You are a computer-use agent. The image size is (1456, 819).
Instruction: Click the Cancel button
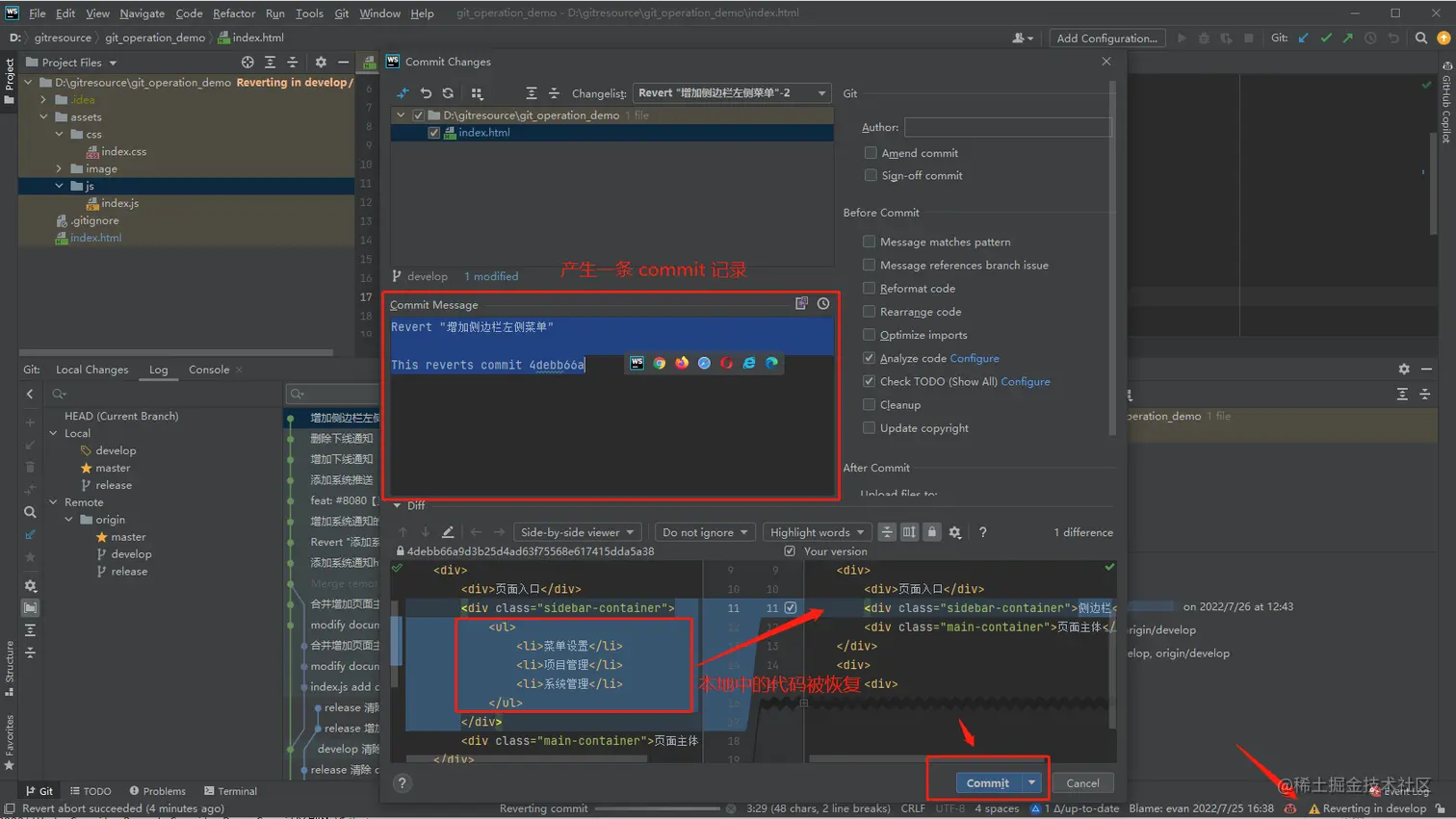[1082, 783]
